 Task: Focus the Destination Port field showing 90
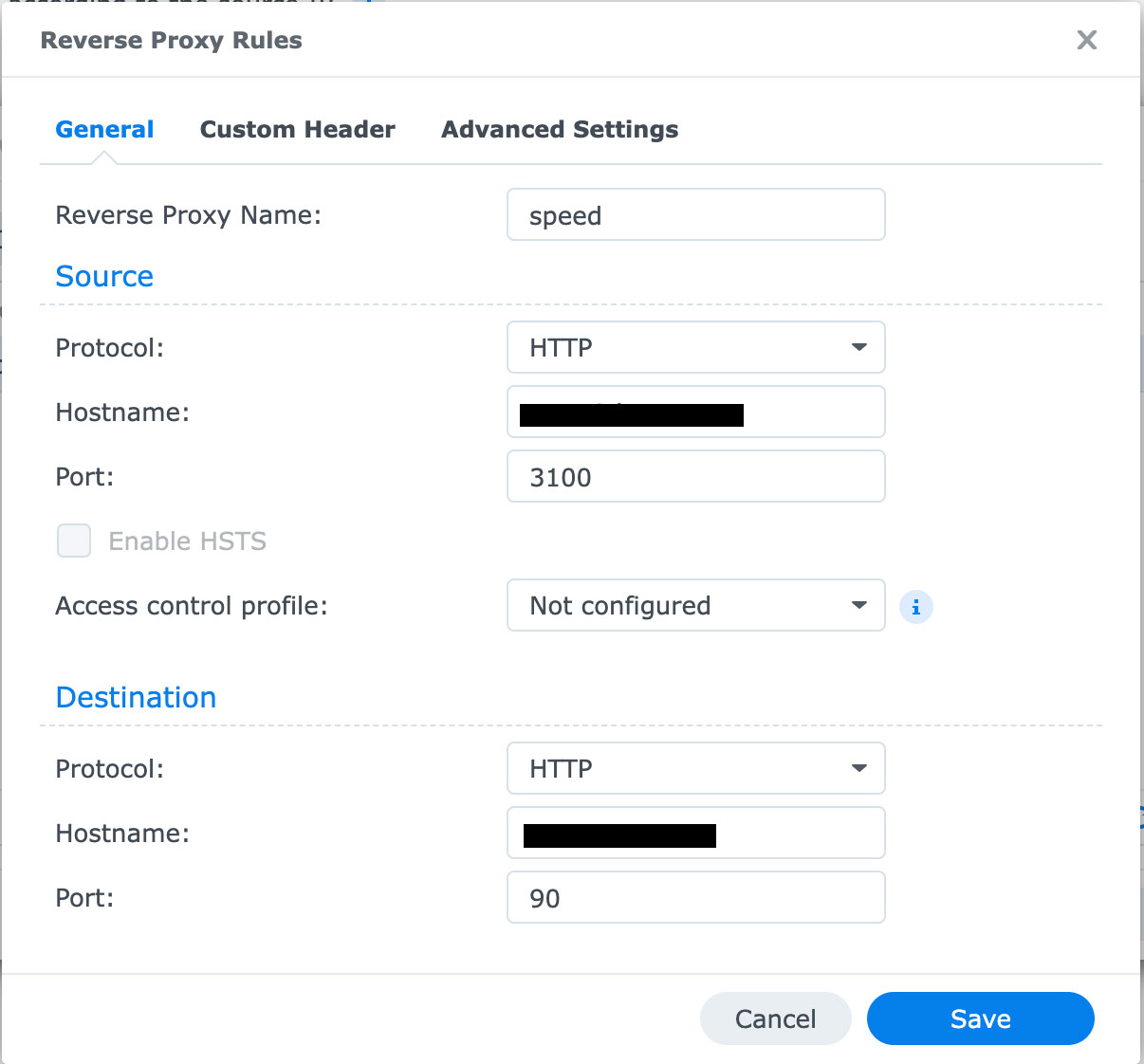(695, 898)
